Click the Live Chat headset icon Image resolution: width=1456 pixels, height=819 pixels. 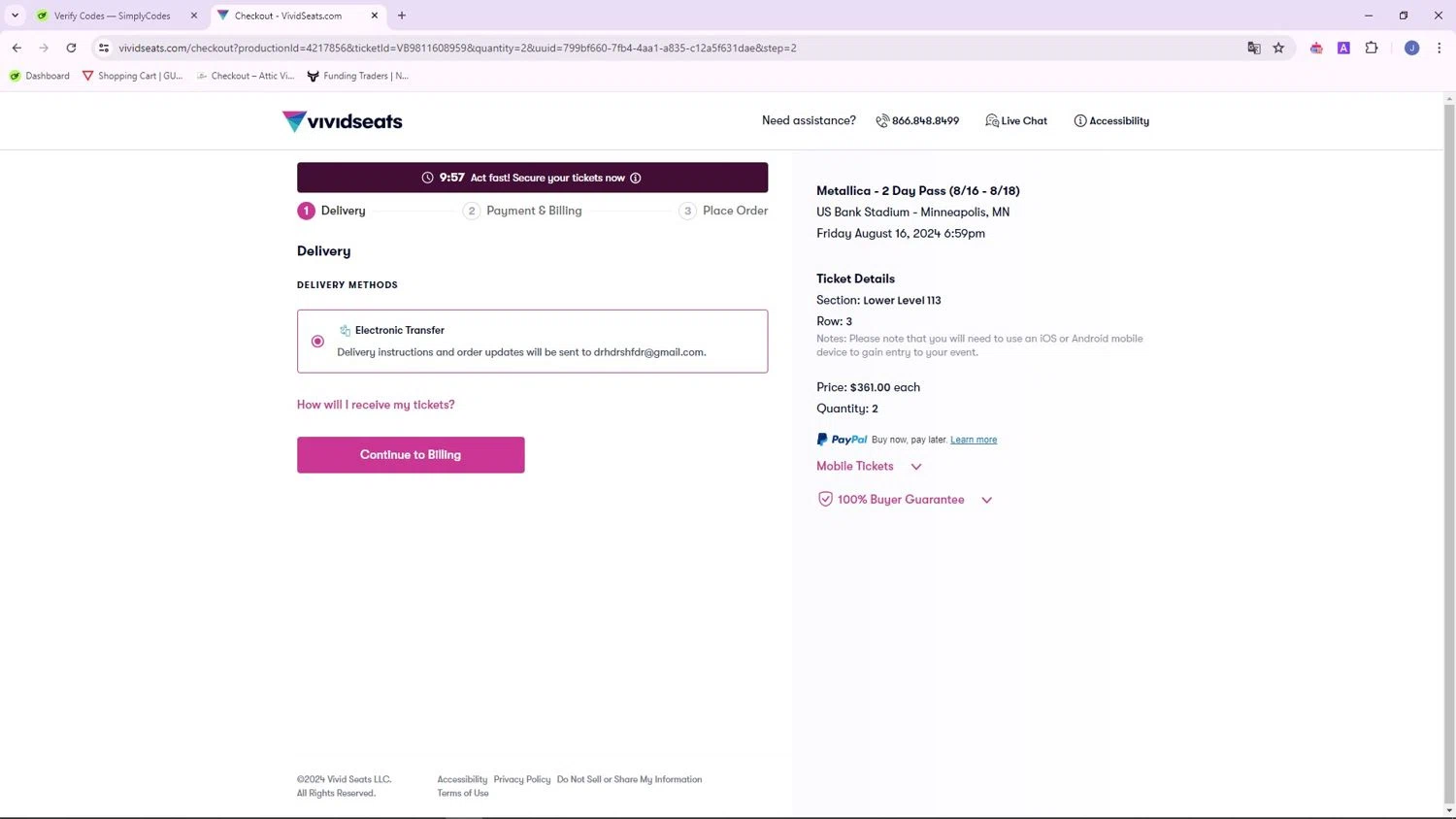coord(991,121)
